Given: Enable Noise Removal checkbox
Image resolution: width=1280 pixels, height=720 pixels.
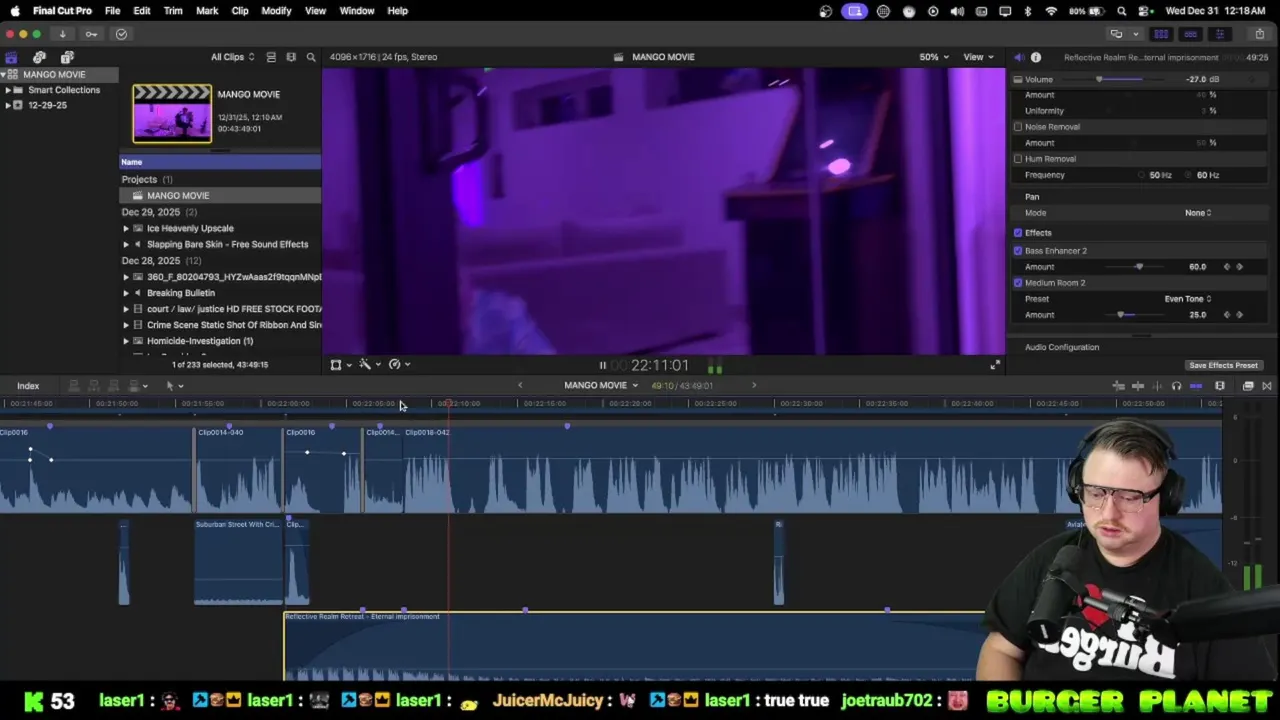Looking at the screenshot, I should coord(1018,127).
